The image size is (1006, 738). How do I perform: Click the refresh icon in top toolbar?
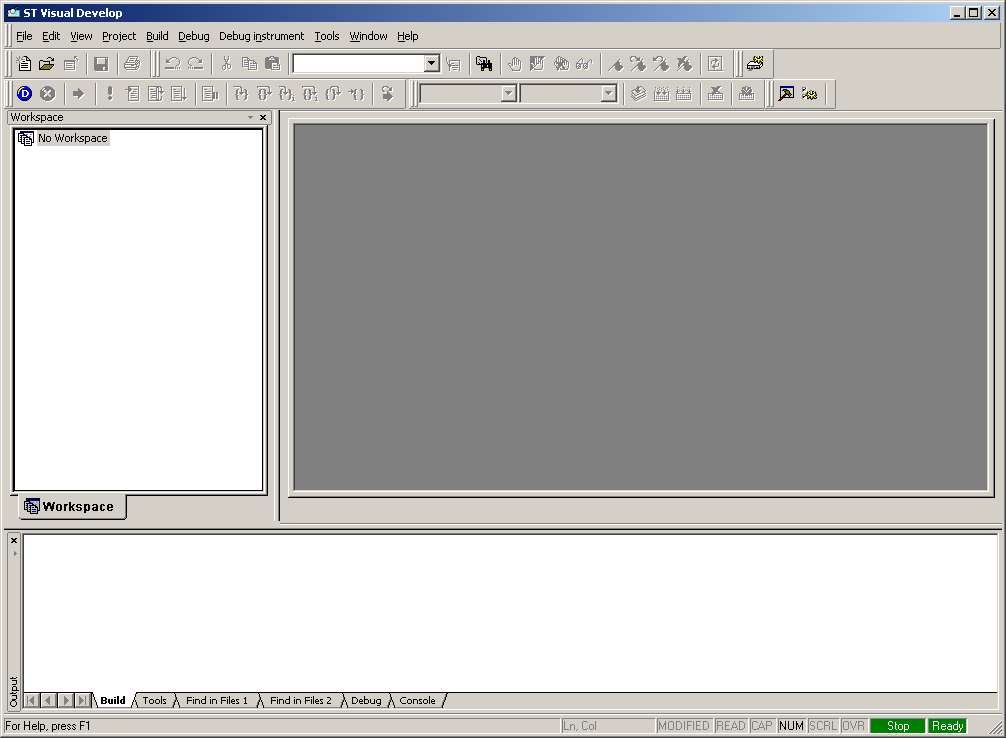coord(715,64)
